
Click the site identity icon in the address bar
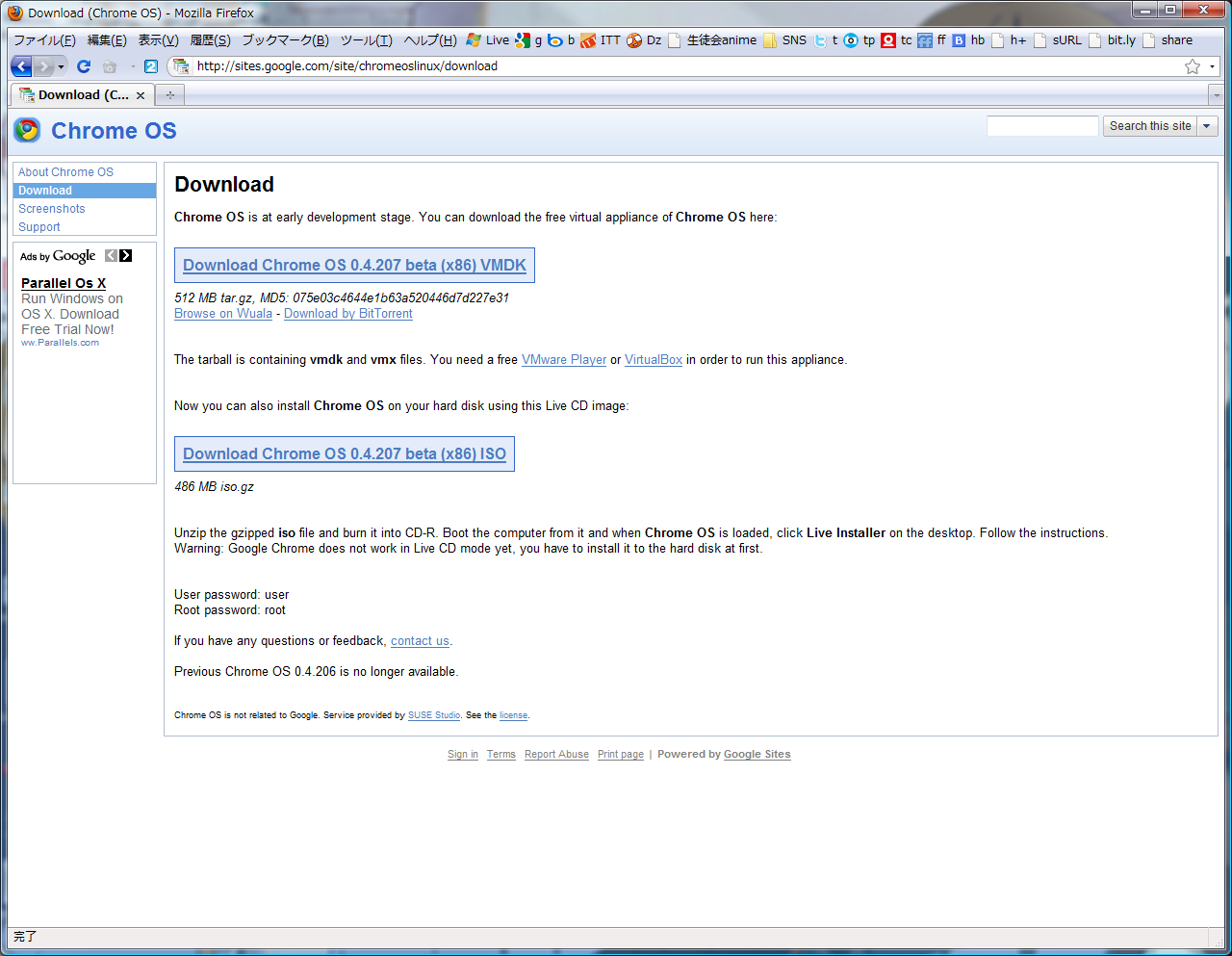(x=181, y=66)
